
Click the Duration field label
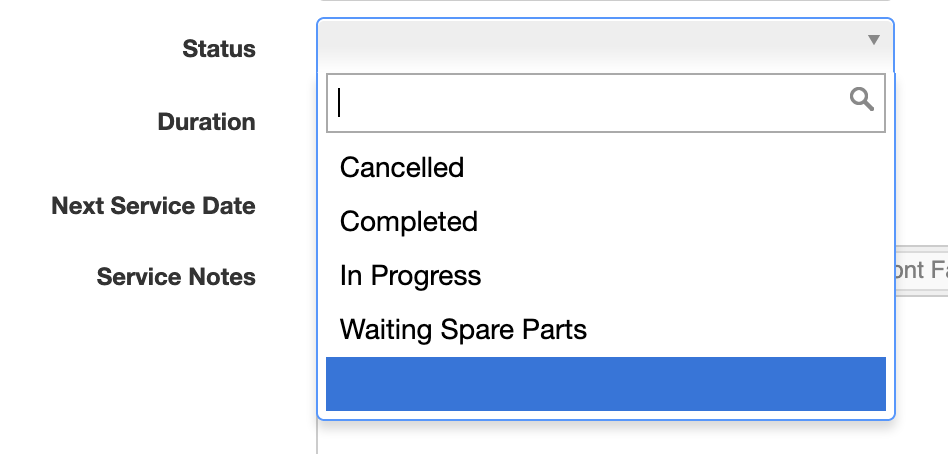click(x=206, y=122)
